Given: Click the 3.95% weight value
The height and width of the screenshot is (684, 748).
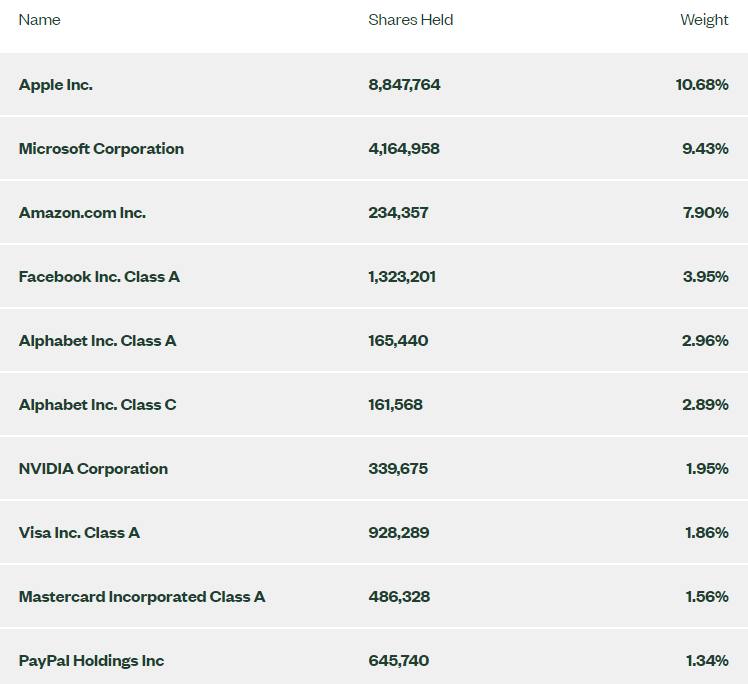Looking at the screenshot, I should pos(706,277).
